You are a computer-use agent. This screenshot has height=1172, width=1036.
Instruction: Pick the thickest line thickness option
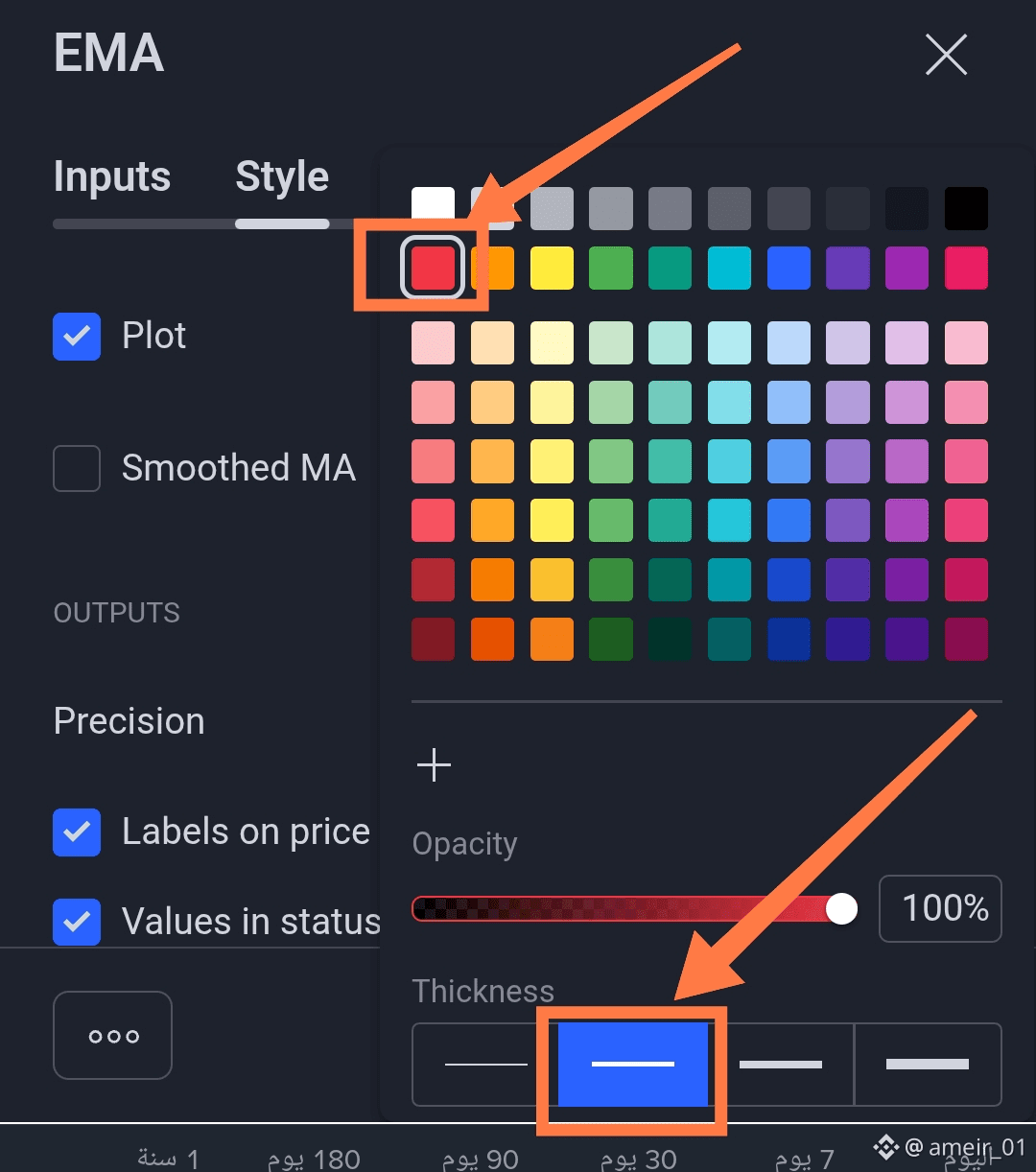pos(927,1065)
